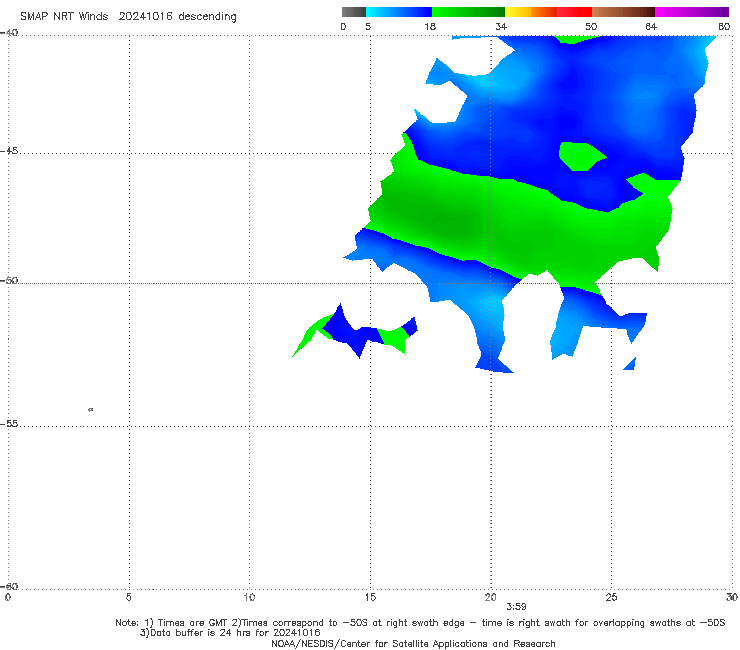Click the color bar label "34"
Screen dimensions: 740x650
(x=501, y=26)
